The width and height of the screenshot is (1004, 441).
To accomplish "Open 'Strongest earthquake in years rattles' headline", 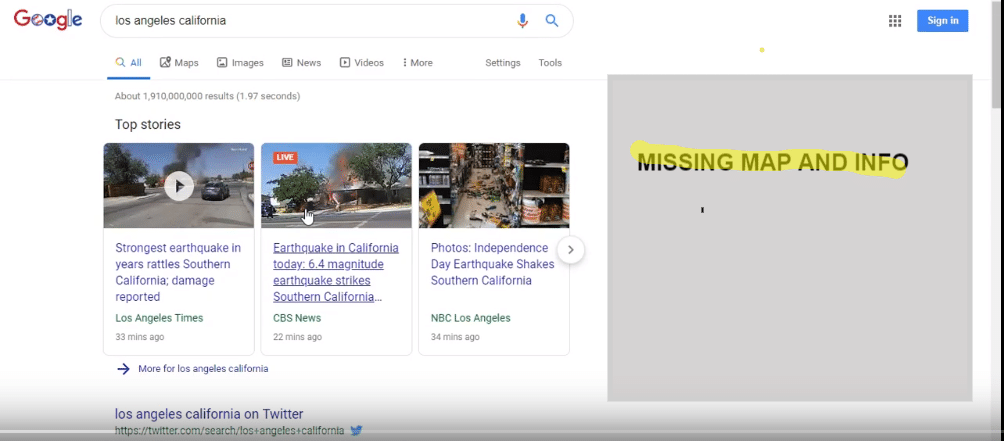I will pos(179,272).
